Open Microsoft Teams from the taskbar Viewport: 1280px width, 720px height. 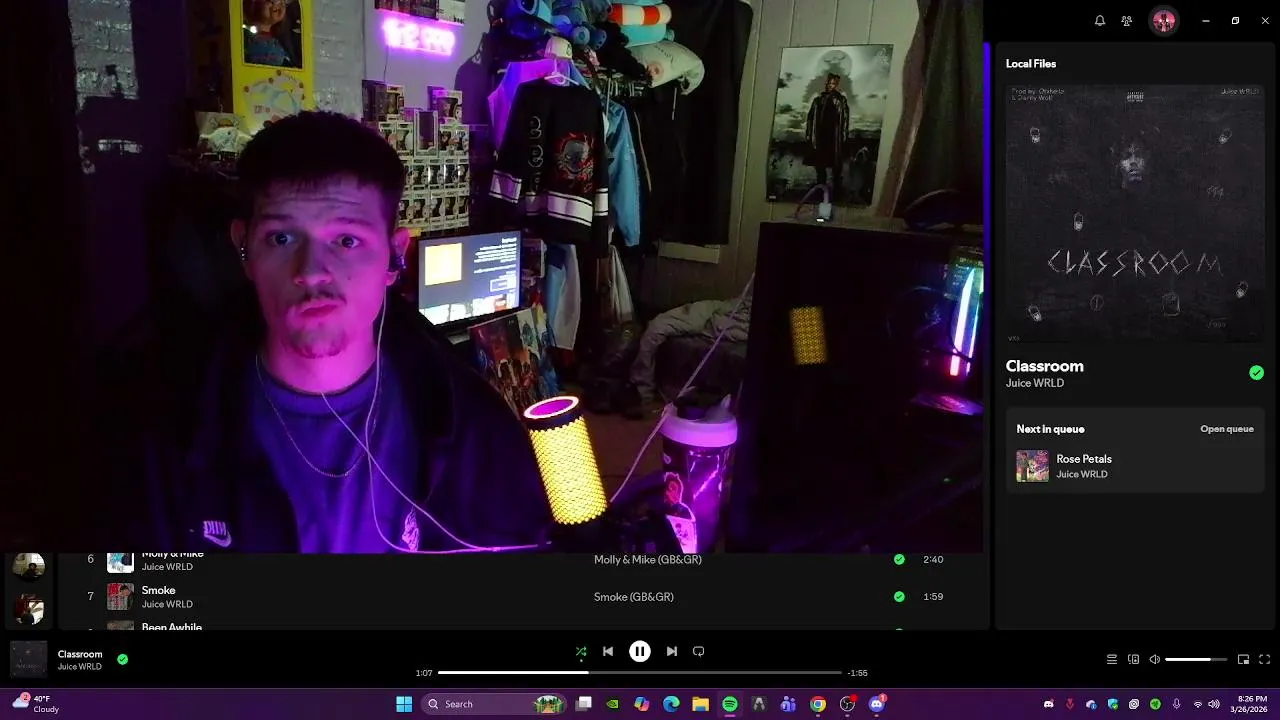(x=788, y=704)
